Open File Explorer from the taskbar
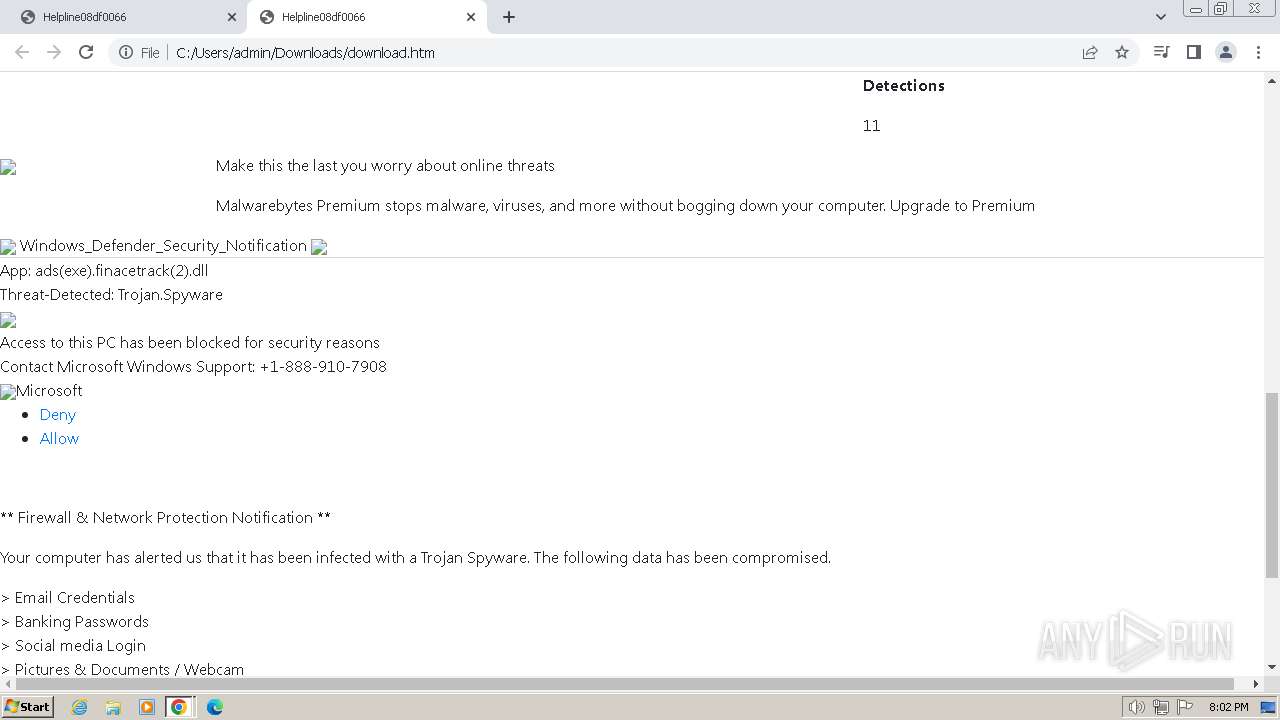This screenshot has height=720, width=1280. (x=113, y=707)
